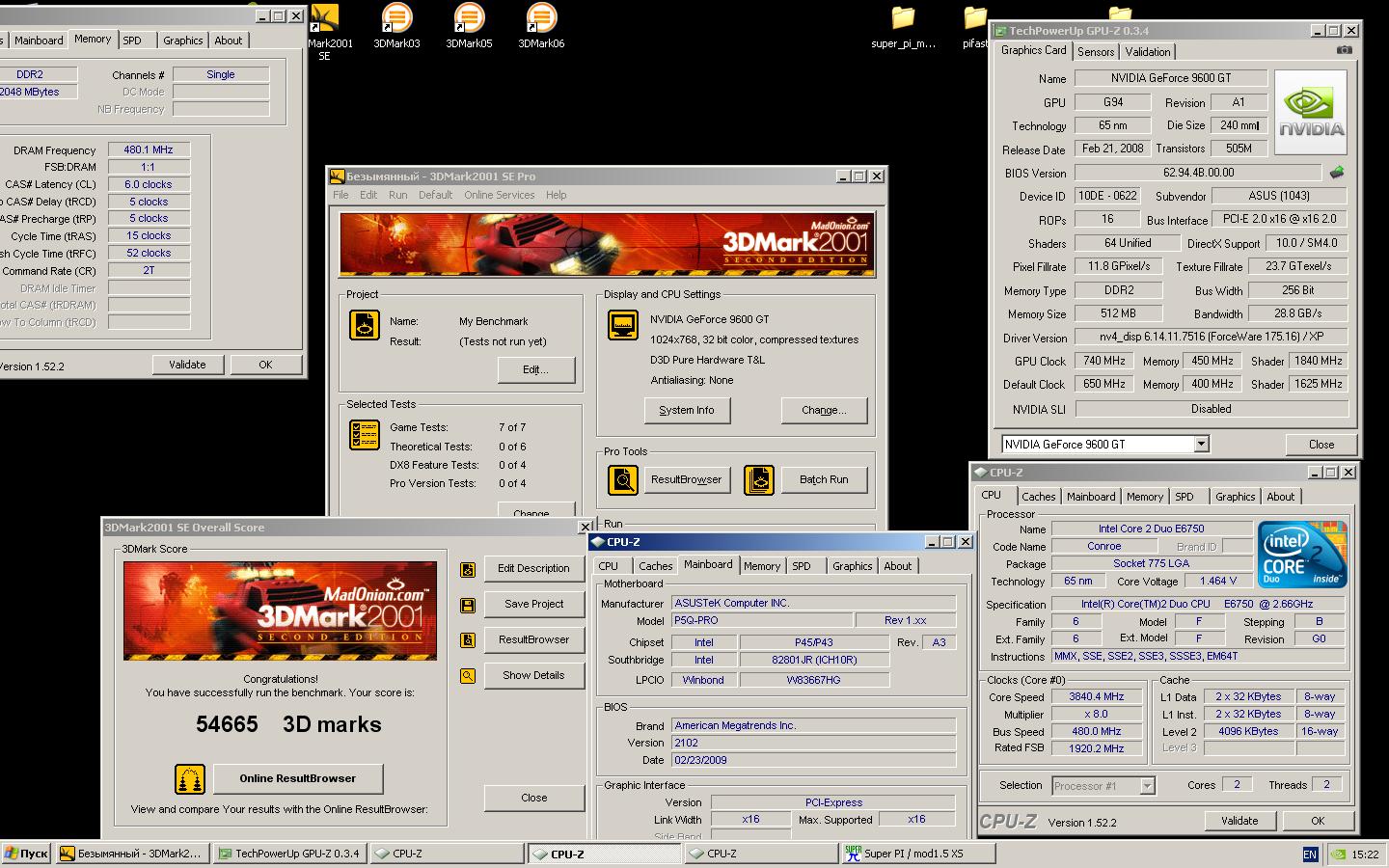1389x868 pixels.
Task: Click OK in the left CPU-Z window
Action: [265, 365]
